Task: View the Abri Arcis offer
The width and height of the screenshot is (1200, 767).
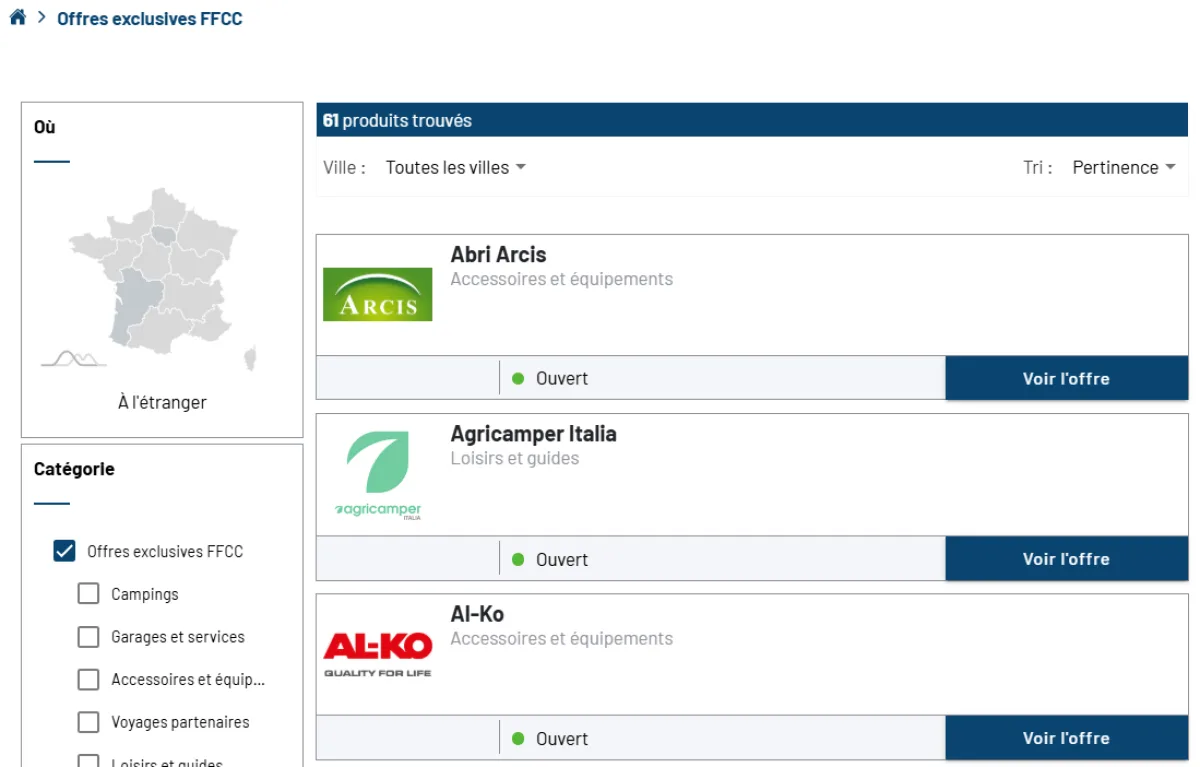Action: (x=1066, y=379)
